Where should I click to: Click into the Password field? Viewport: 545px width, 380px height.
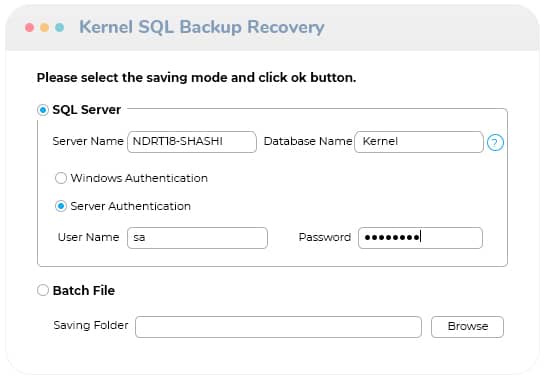click(420, 238)
